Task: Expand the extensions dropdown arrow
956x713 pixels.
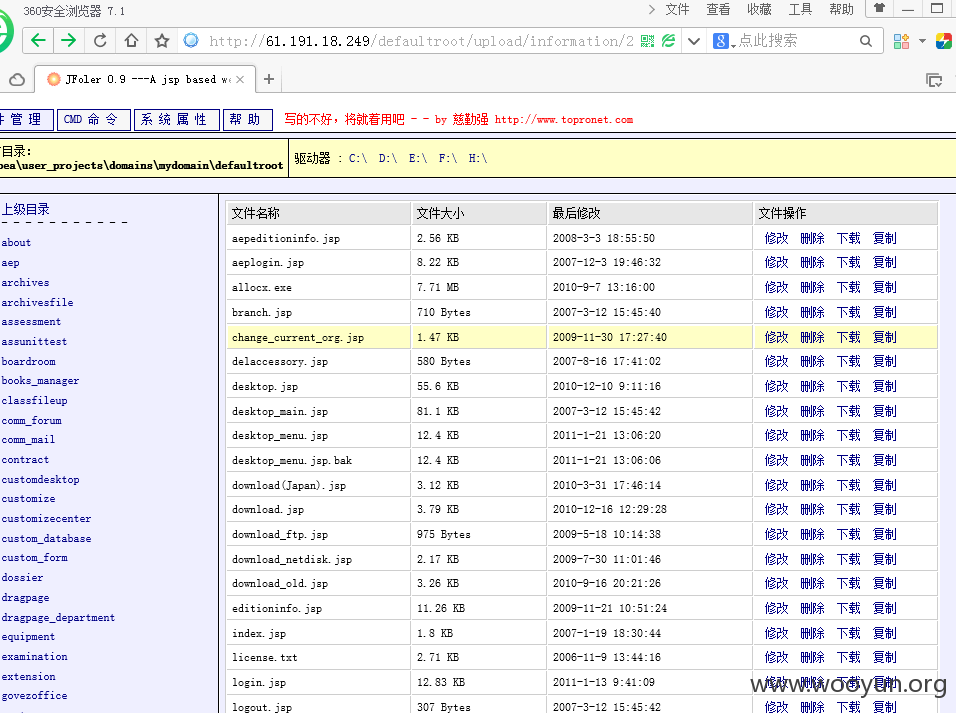Action: [922, 41]
